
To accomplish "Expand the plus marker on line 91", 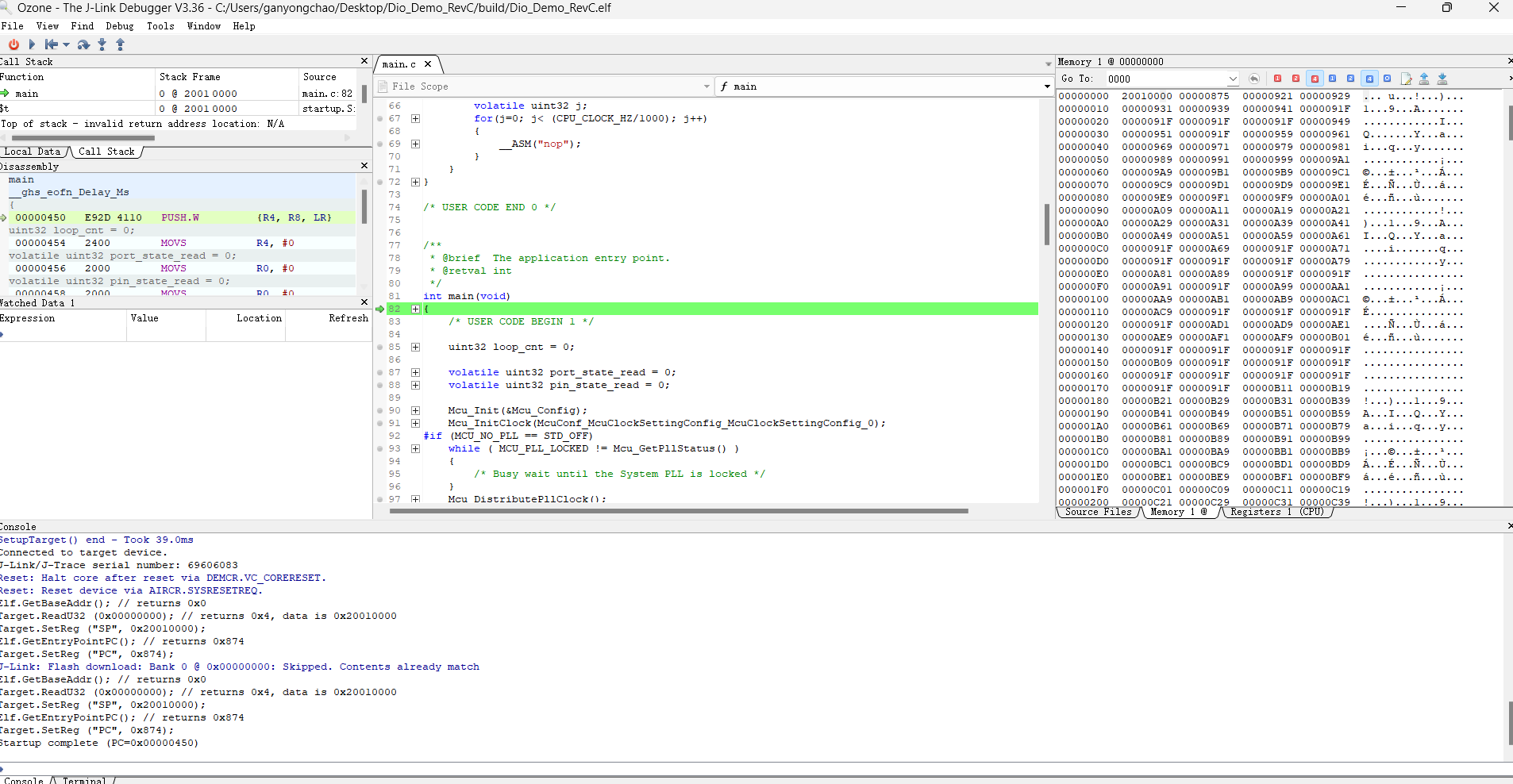I will point(415,423).
